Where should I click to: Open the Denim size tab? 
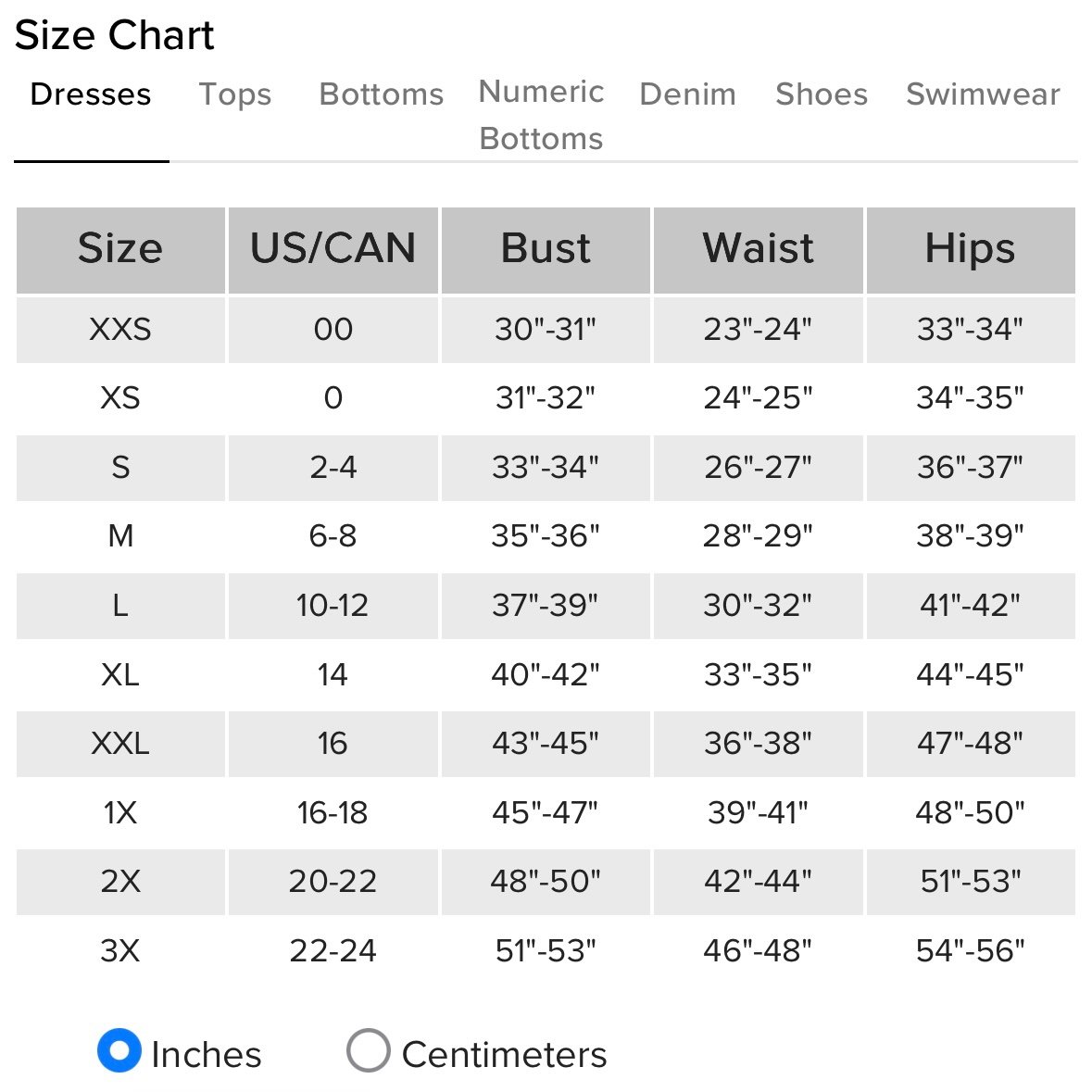[687, 94]
